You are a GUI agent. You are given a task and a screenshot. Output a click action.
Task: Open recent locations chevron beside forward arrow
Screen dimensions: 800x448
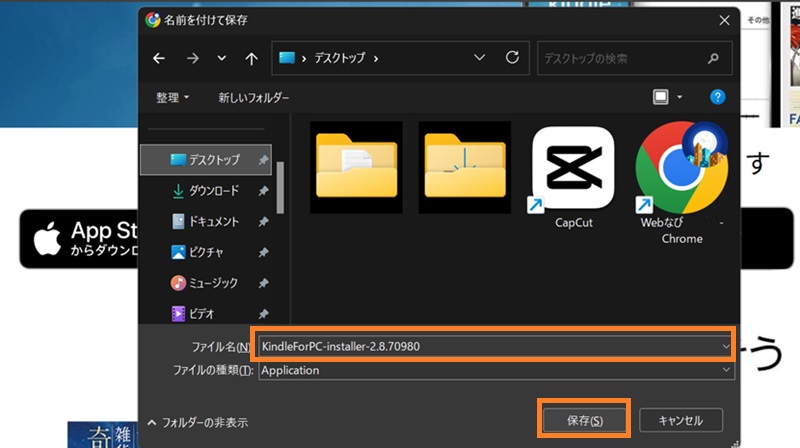click(x=221, y=58)
